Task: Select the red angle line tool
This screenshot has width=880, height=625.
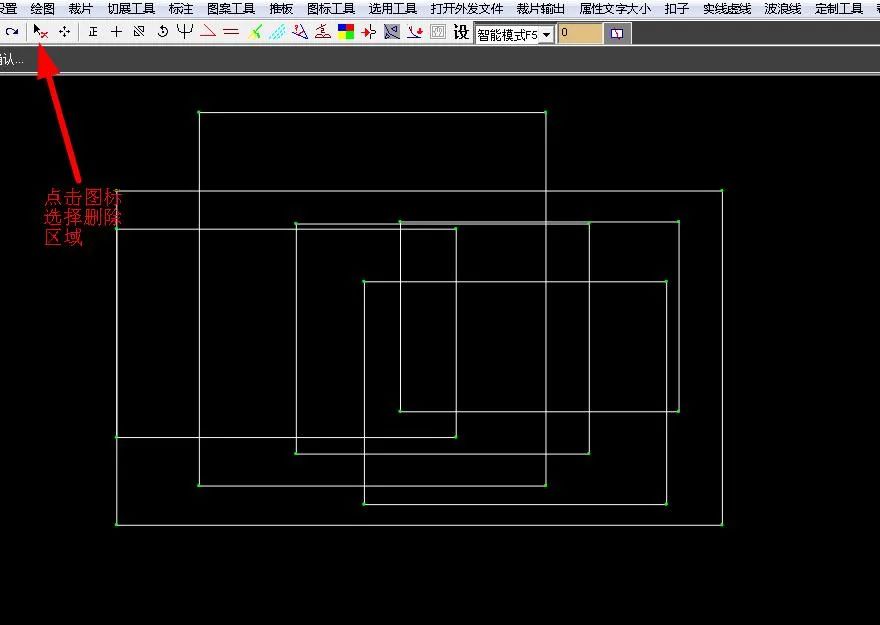Action: 208,32
